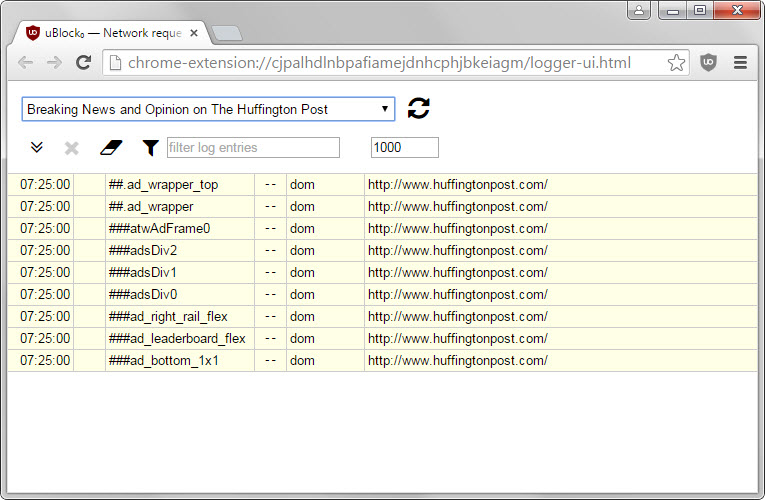Bookmark this page with the star icon

[676, 62]
